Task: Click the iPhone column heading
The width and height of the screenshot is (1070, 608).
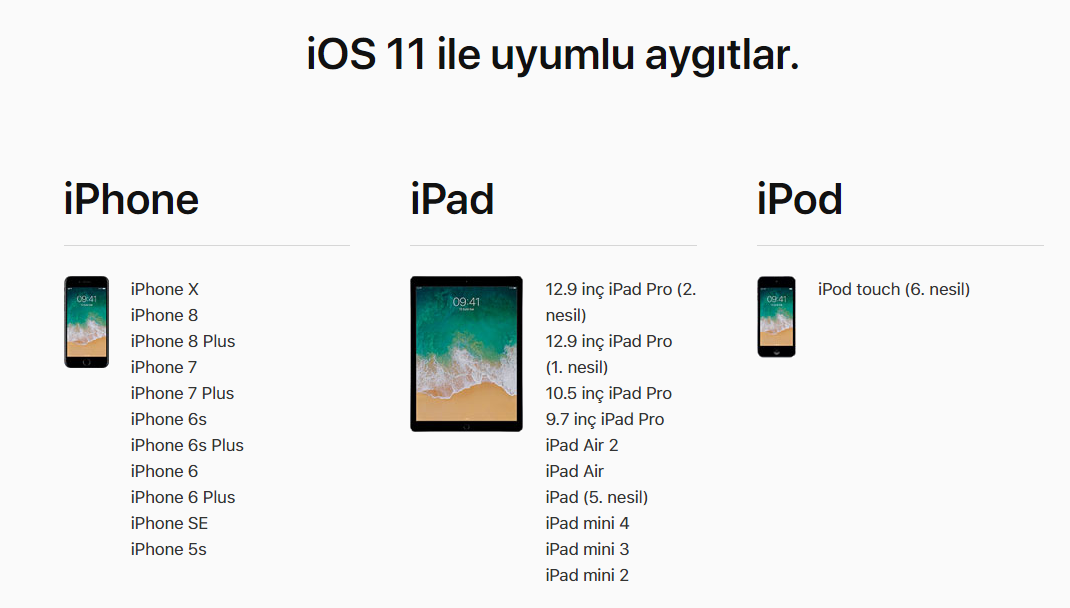Action: [x=131, y=199]
